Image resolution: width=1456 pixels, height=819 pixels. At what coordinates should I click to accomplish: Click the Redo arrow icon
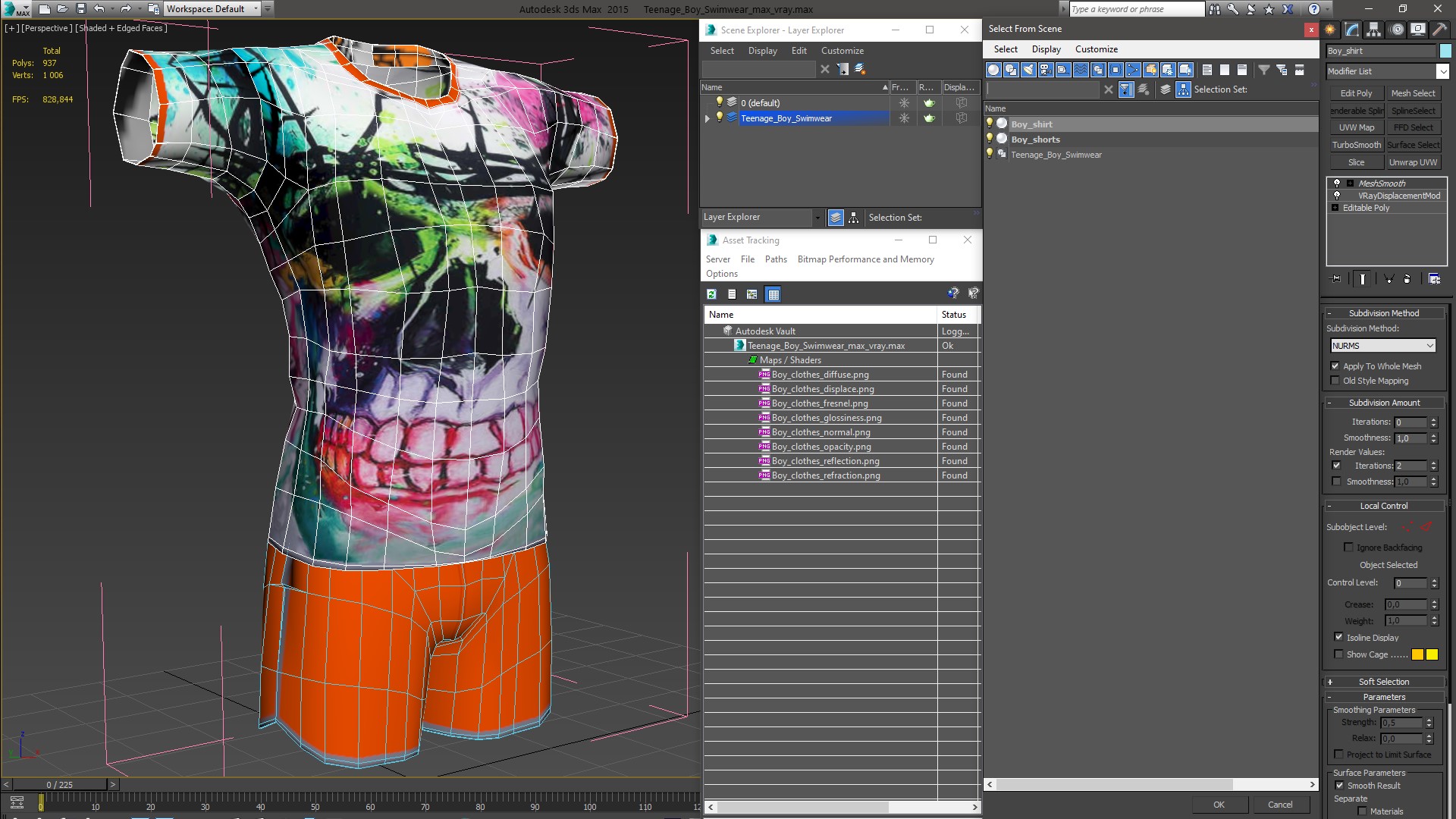coord(126,9)
